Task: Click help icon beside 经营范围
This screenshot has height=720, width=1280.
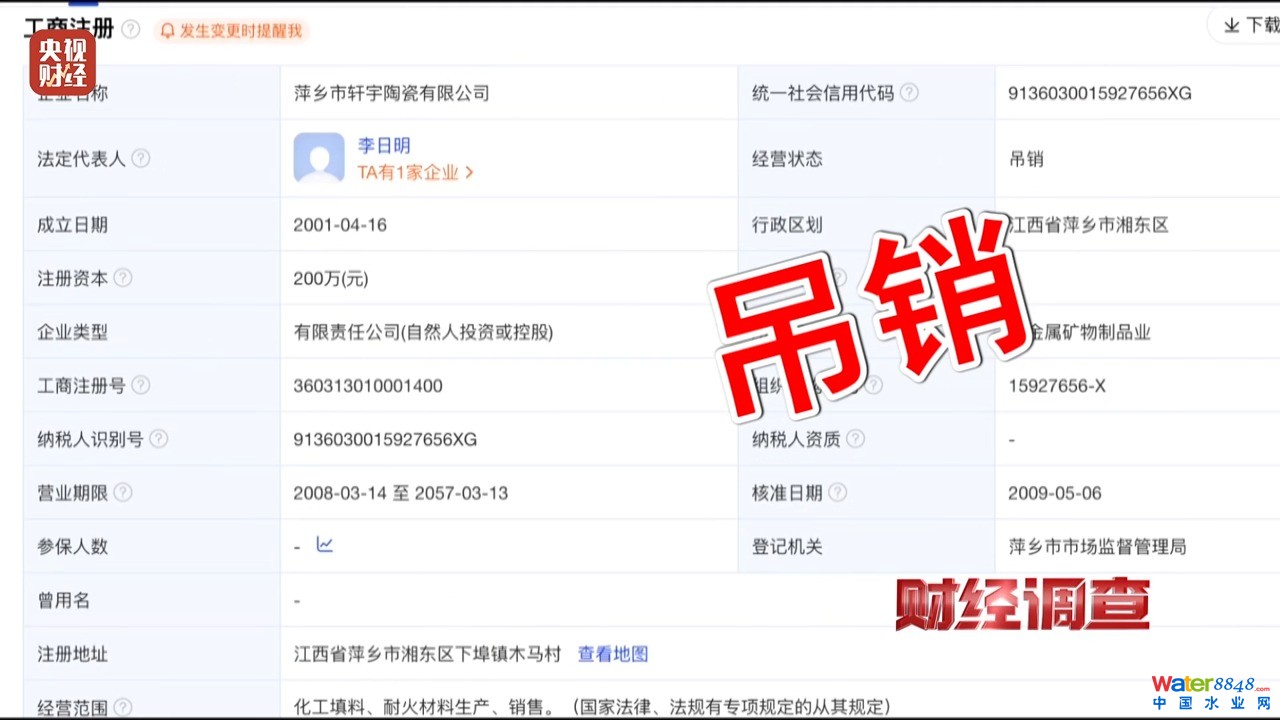Action: point(123,708)
